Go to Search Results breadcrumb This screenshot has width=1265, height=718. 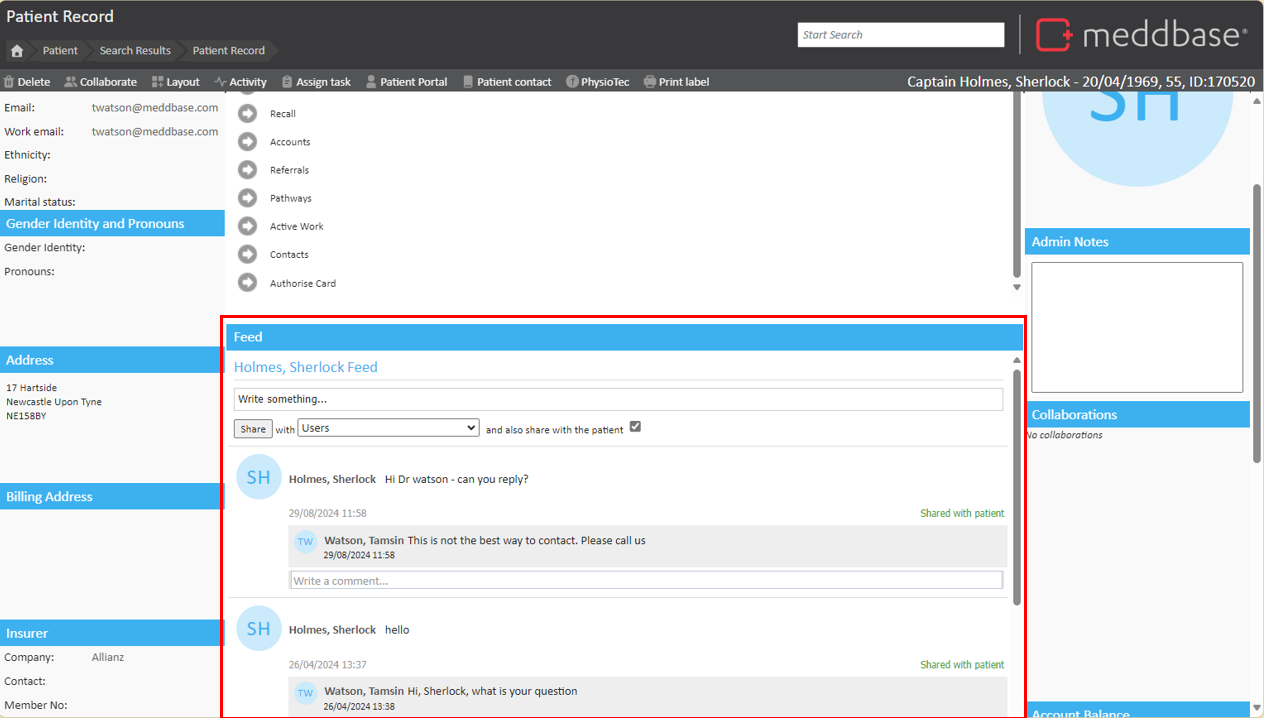pyautogui.click(x=135, y=51)
